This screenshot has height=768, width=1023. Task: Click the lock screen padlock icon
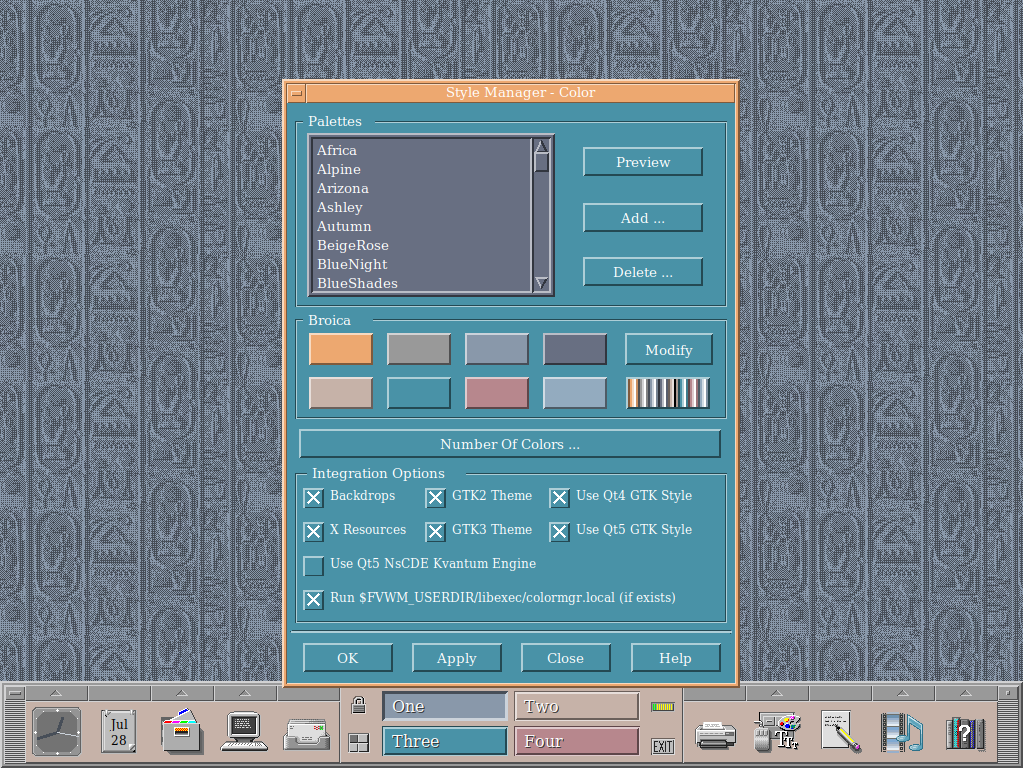(x=359, y=706)
